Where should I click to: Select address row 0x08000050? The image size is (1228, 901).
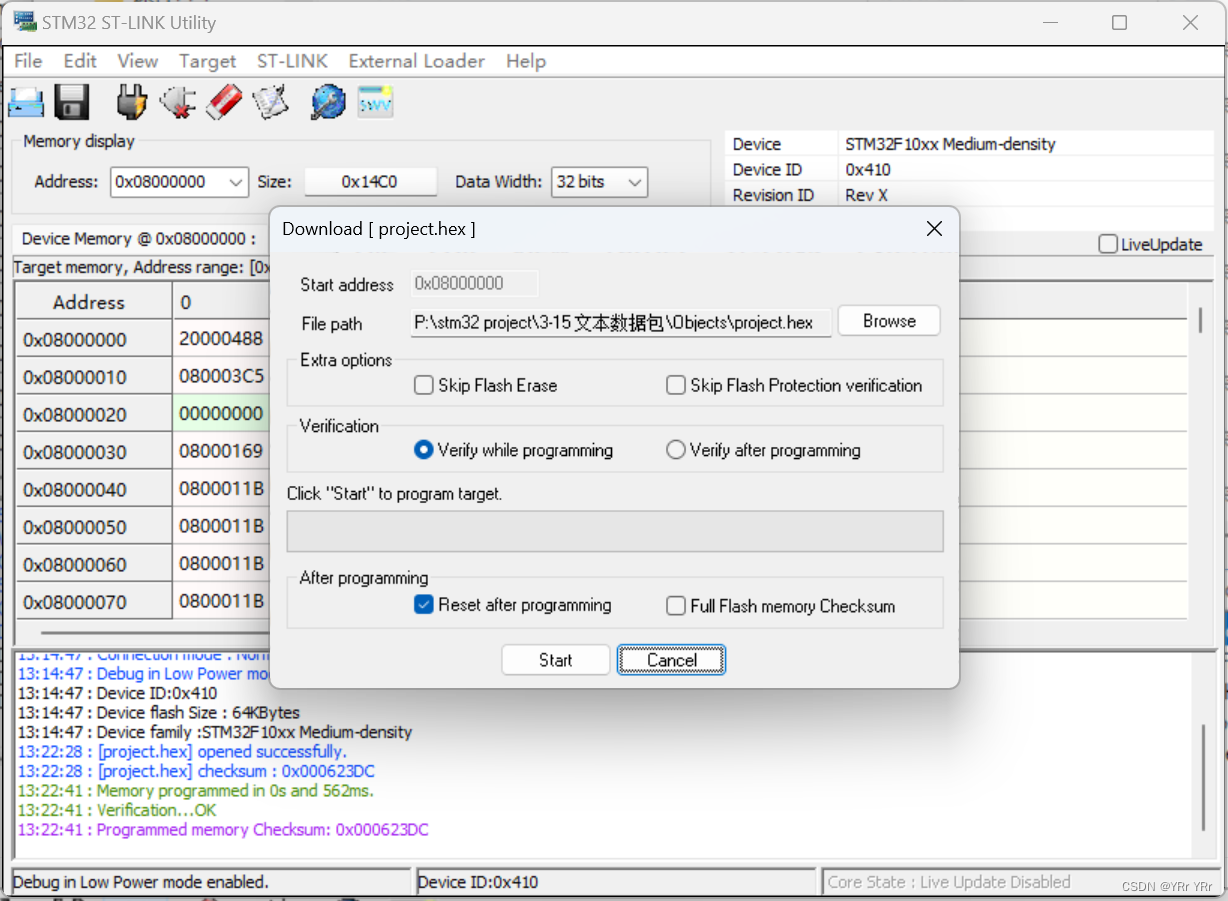point(94,527)
